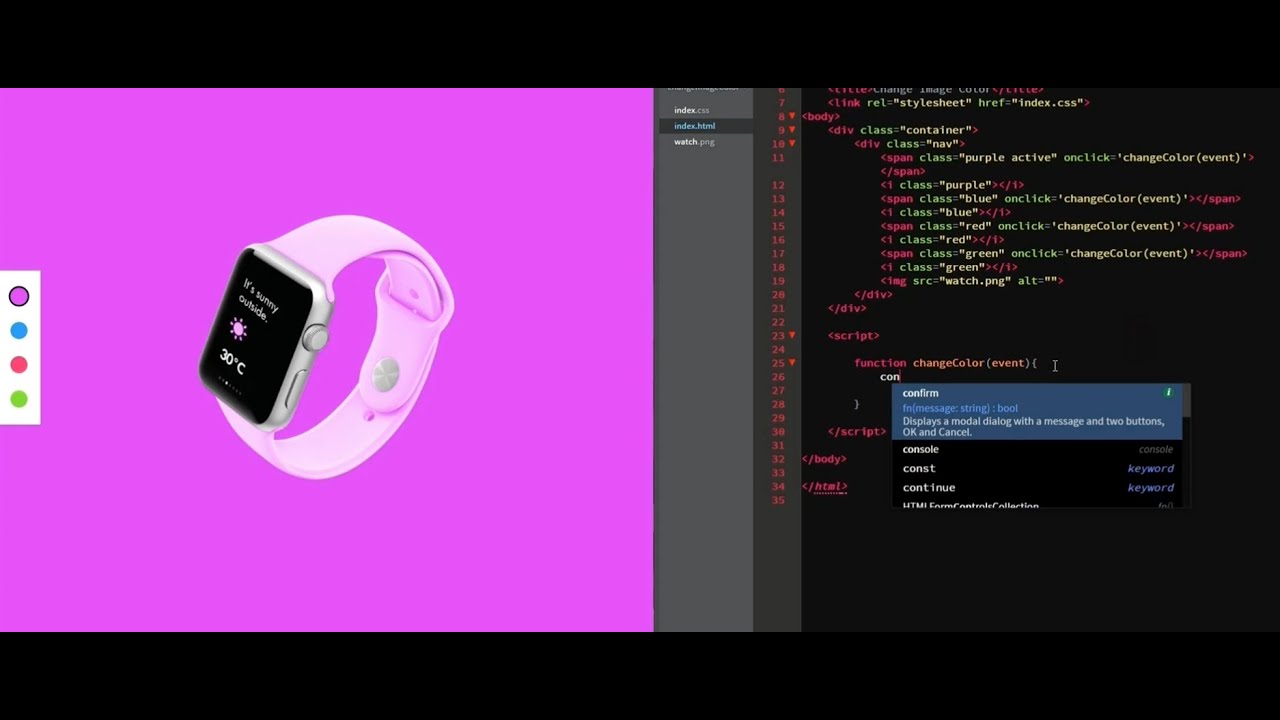Image resolution: width=1280 pixels, height=720 pixels.
Task: Click the <i class="green"> line 18
Action: pyautogui.click(x=949, y=267)
